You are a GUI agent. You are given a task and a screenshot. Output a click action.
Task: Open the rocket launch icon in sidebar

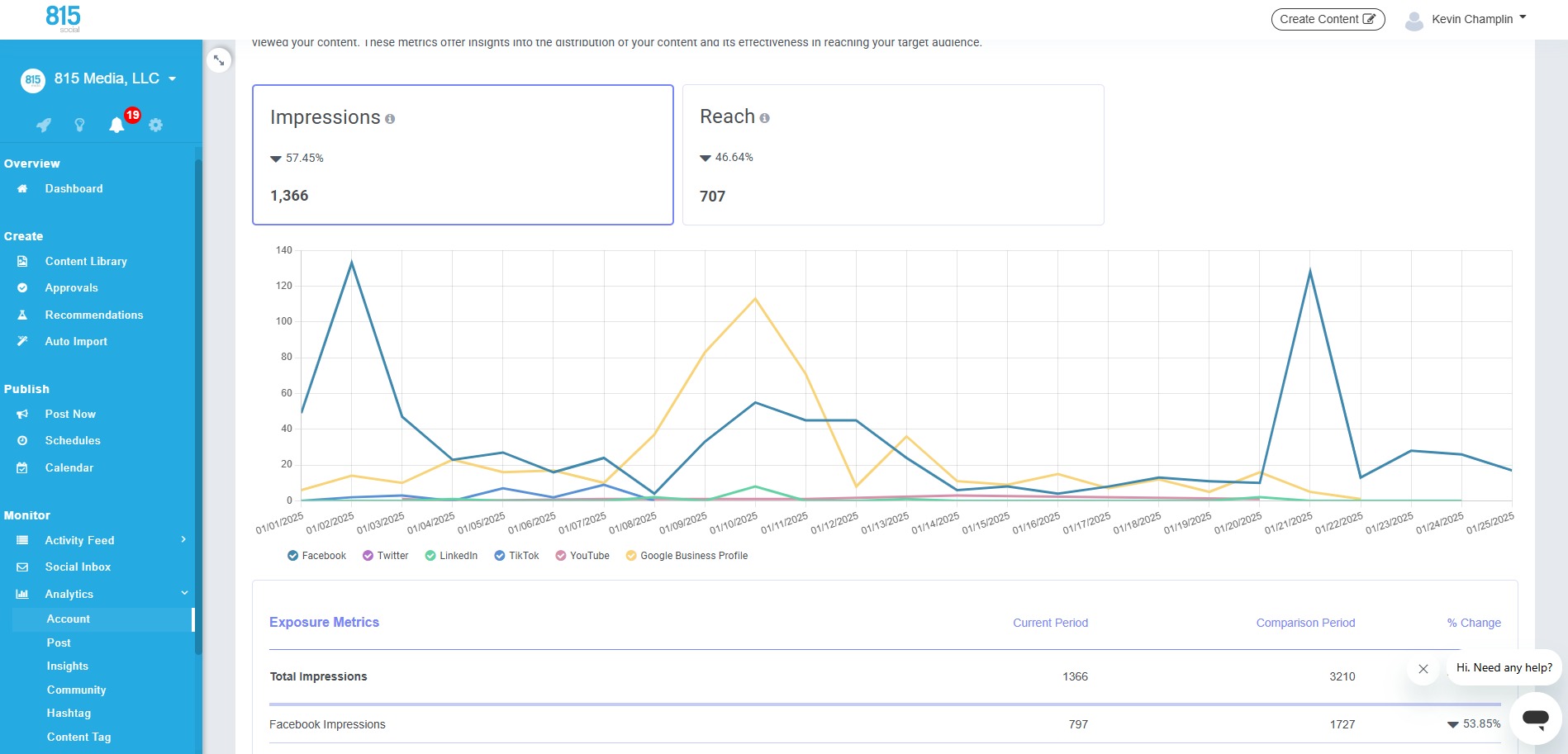[44, 125]
